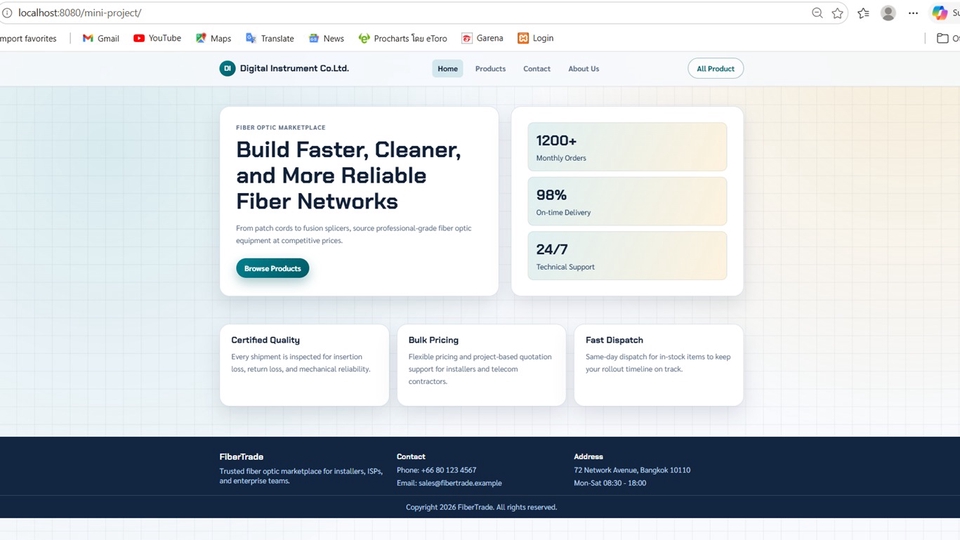Open the Garena bookmark
The height and width of the screenshot is (540, 960).
482,38
